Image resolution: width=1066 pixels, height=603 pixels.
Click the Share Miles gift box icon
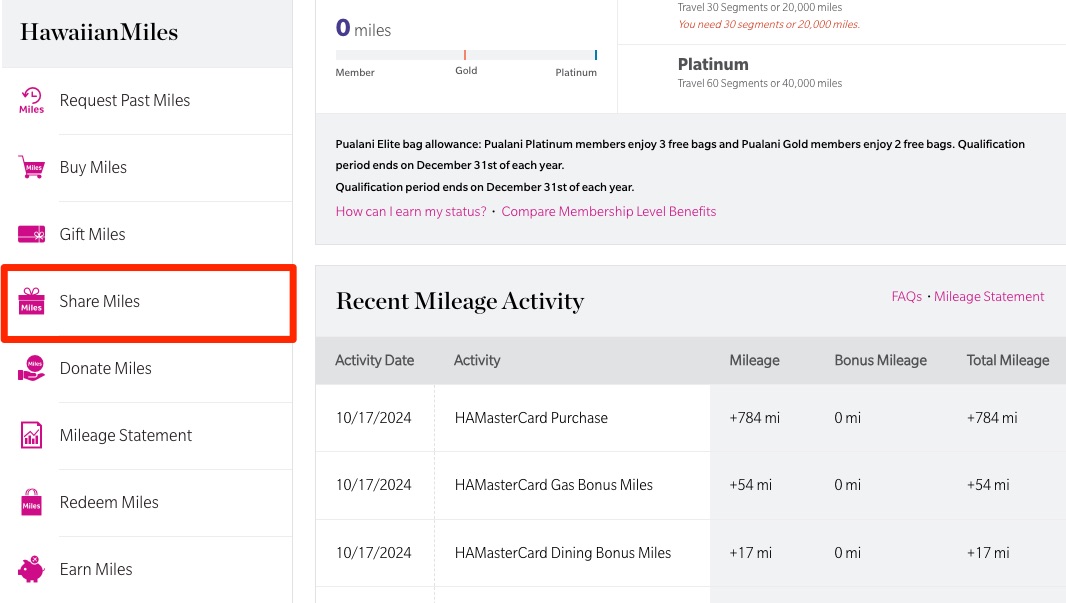tap(32, 301)
